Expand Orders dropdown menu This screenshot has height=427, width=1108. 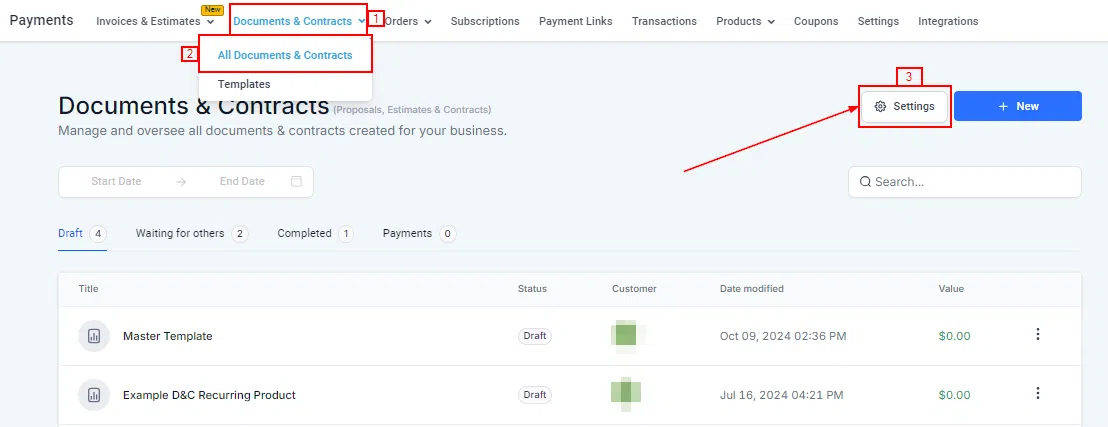pos(408,21)
